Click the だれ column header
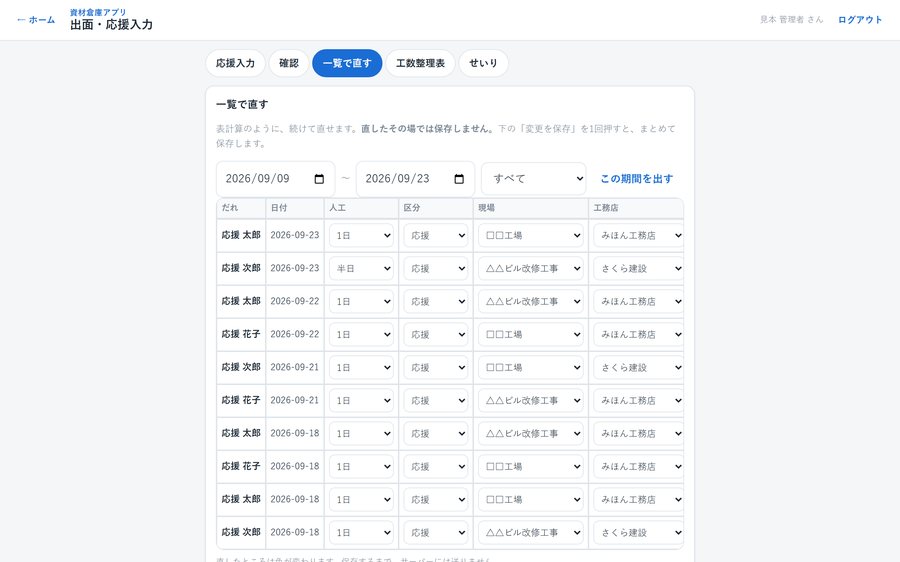The height and width of the screenshot is (562, 900). [x=241, y=208]
